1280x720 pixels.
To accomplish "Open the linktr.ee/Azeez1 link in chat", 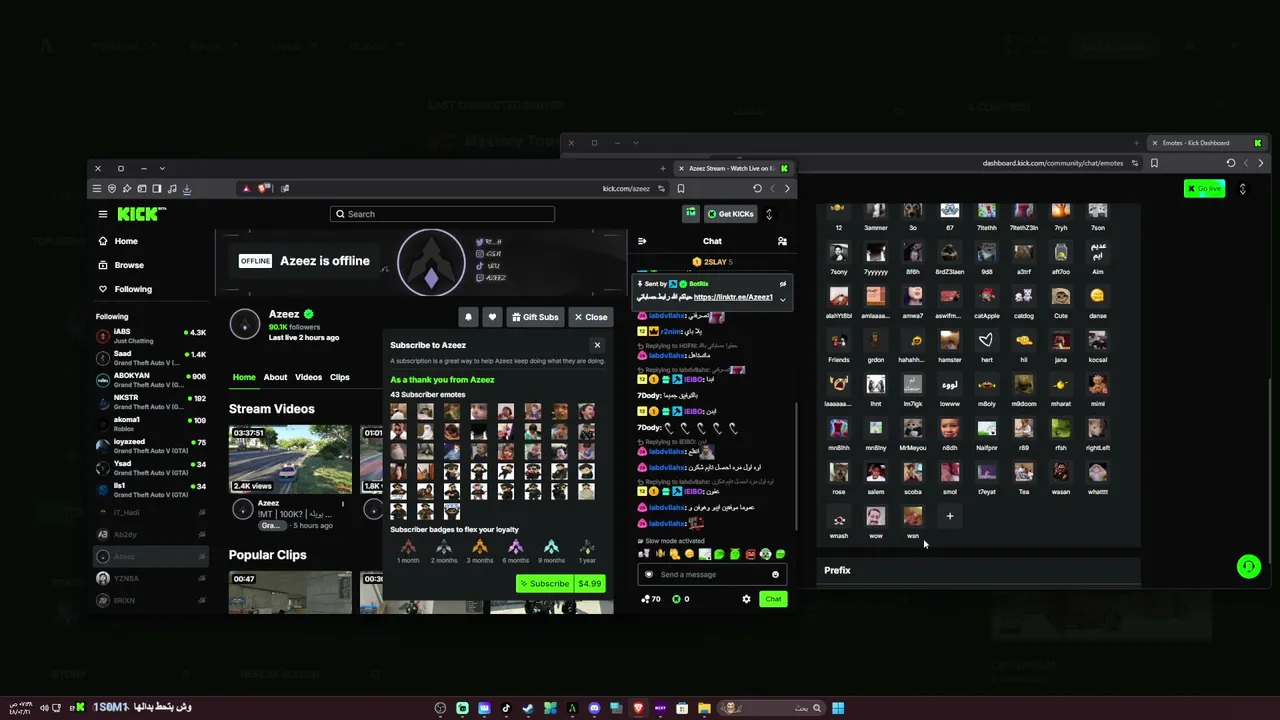I will tap(733, 297).
